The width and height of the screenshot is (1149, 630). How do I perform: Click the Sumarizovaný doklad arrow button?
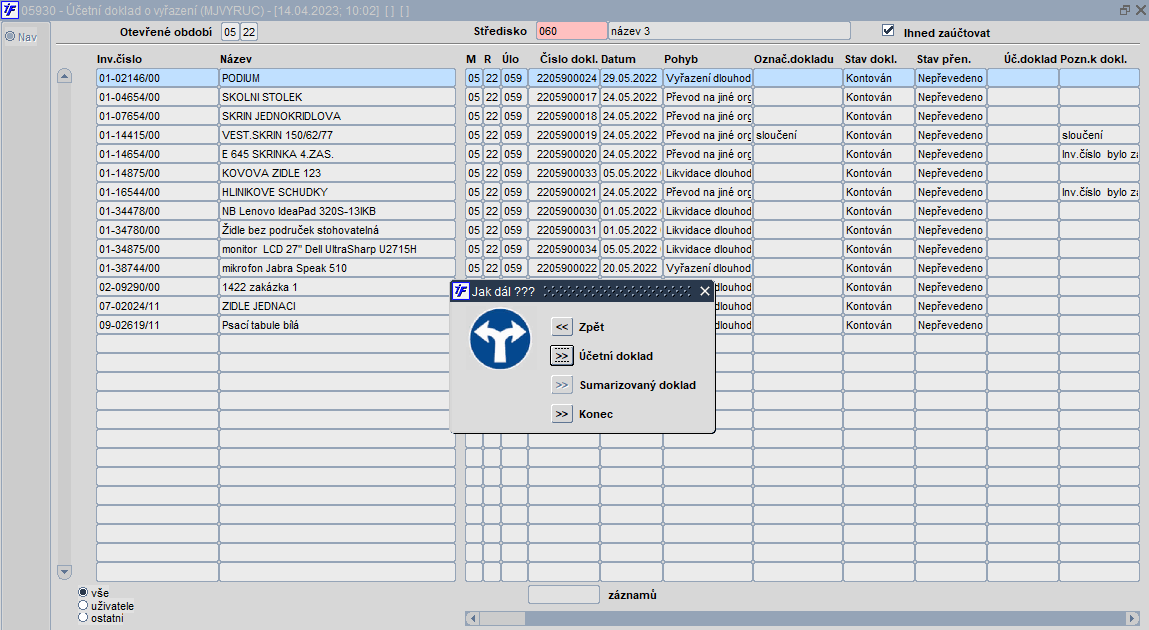(x=562, y=385)
